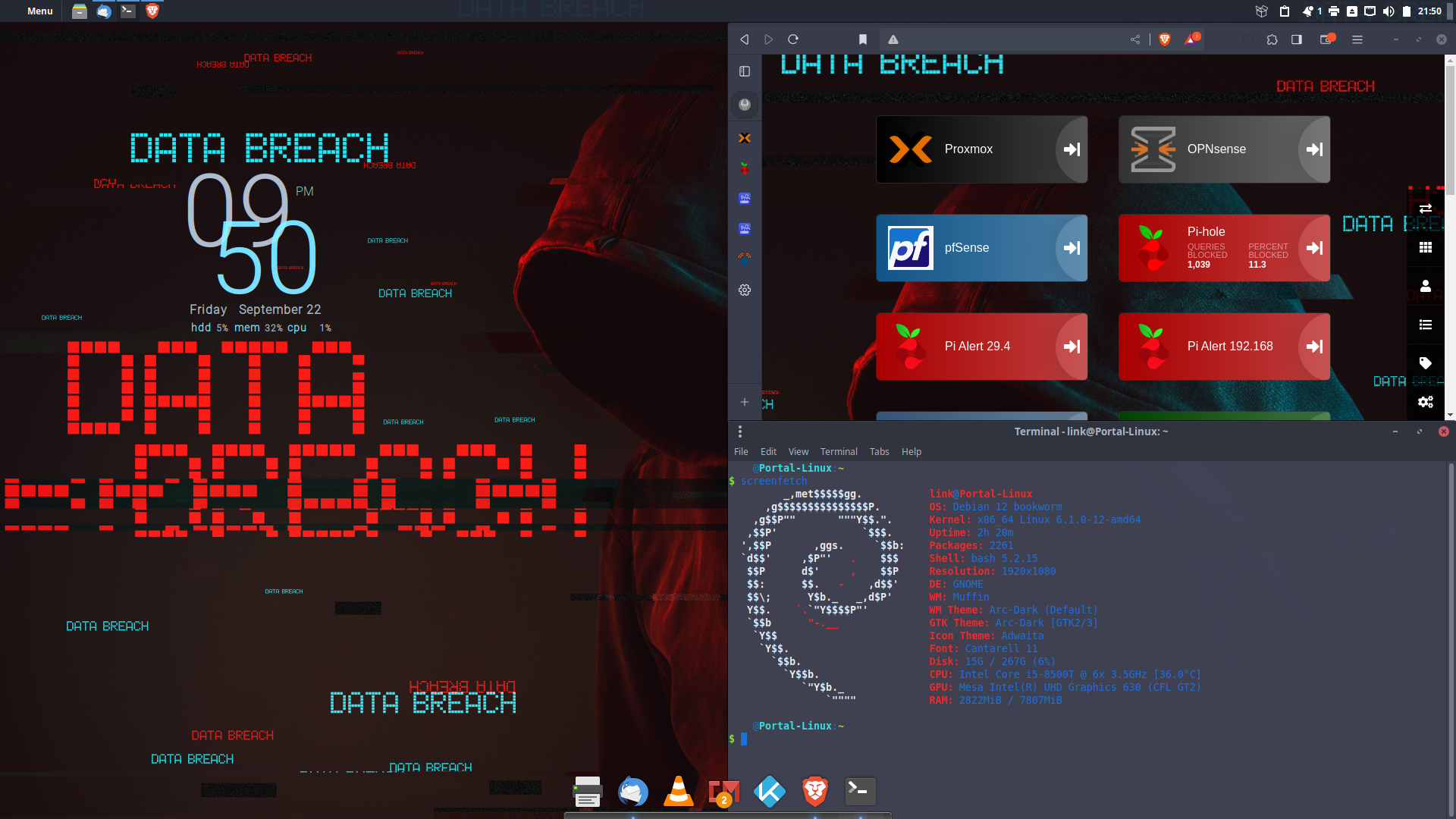Click the arrow on Pi Alert 192.168 tile
This screenshot has width=1456, height=819.
pyautogui.click(x=1314, y=347)
